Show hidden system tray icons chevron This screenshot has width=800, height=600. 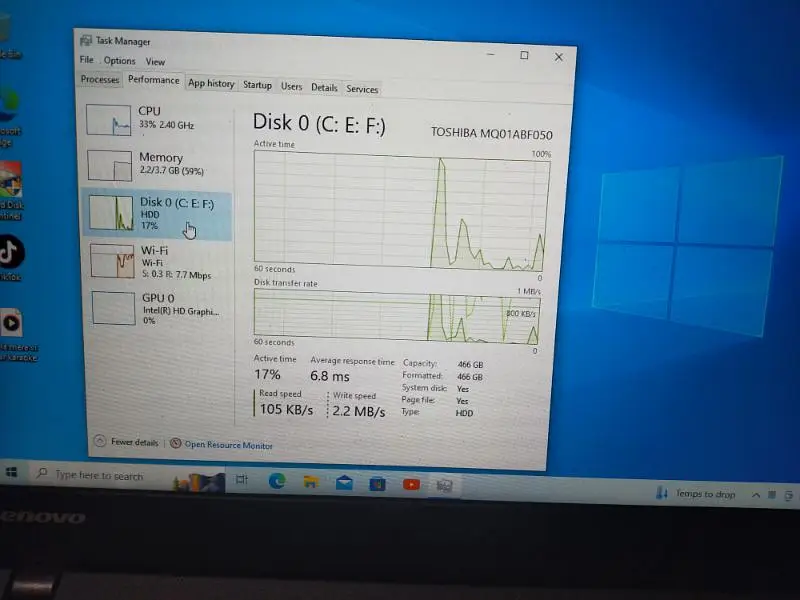pyautogui.click(x=756, y=495)
